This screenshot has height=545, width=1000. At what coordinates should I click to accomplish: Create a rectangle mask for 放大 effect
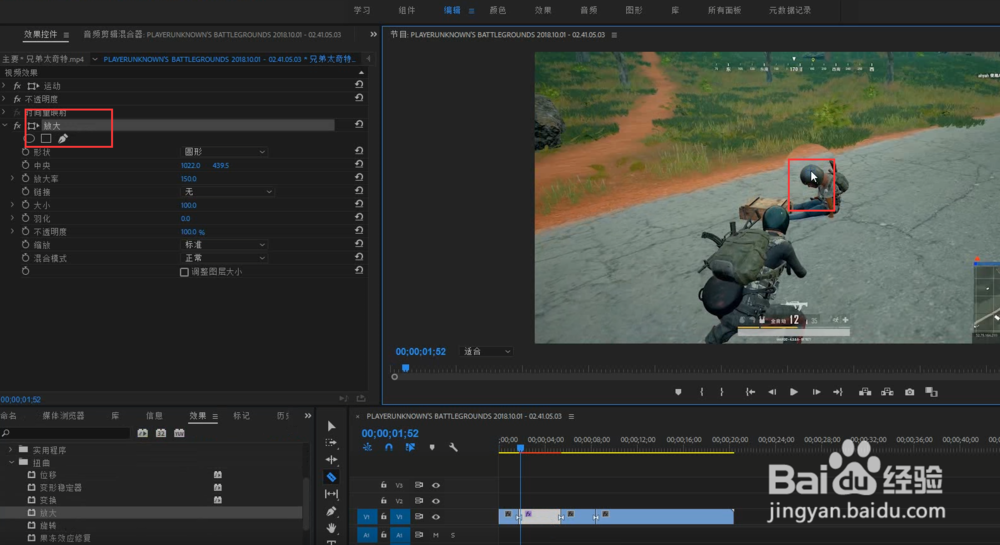[46, 138]
